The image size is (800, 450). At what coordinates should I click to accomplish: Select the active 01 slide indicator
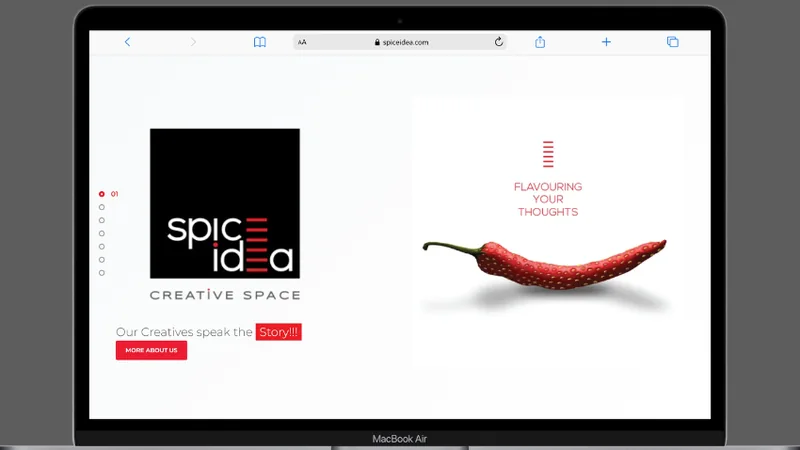point(102,194)
